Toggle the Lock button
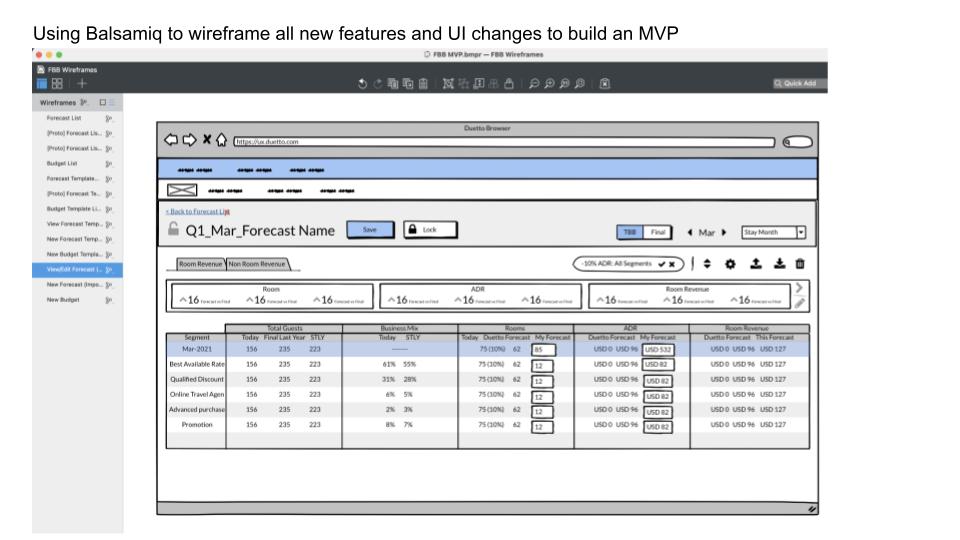This screenshot has height=540, width=960. point(429,230)
